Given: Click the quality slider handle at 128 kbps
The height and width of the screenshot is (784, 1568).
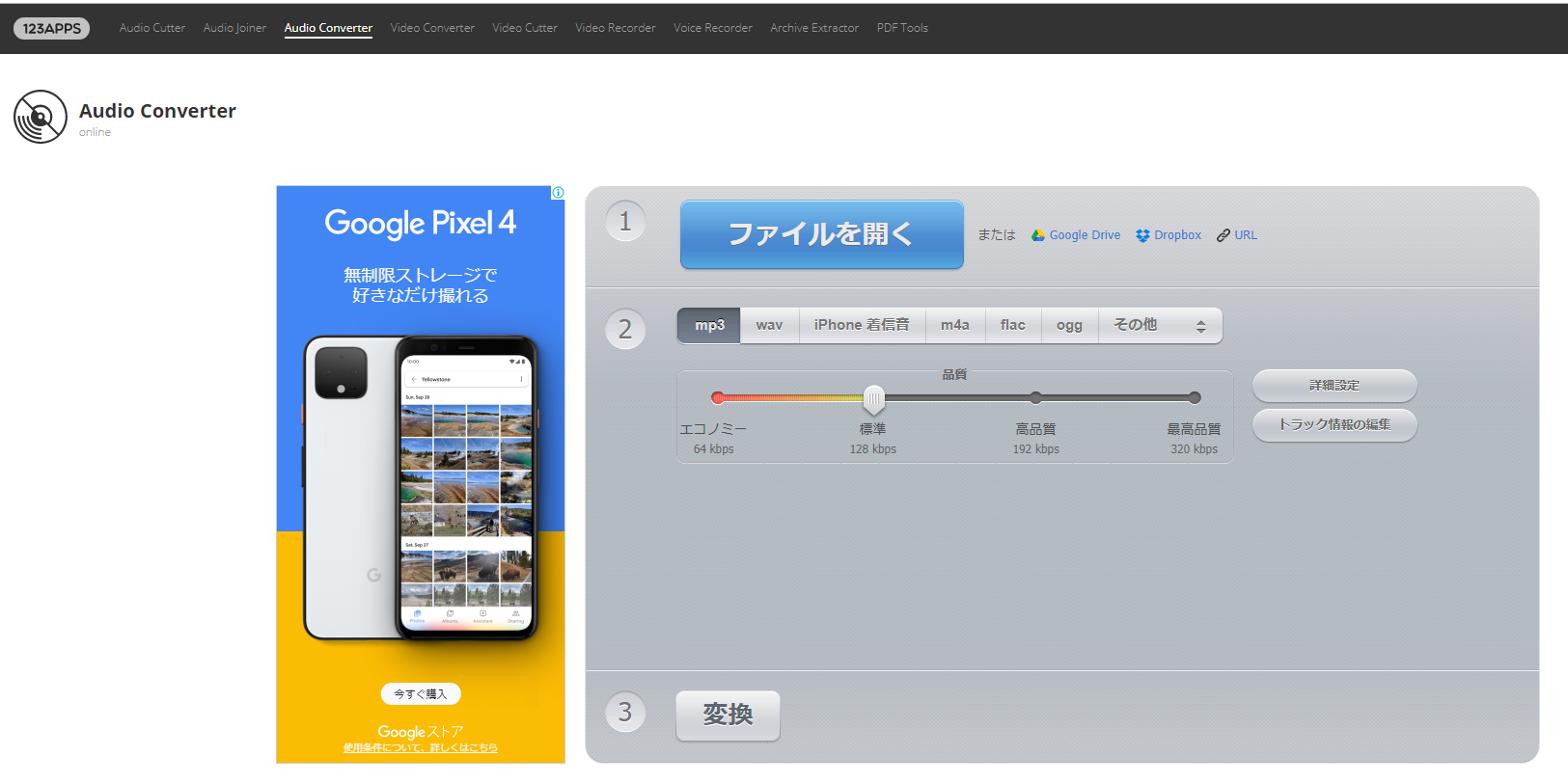Looking at the screenshot, I should (x=873, y=398).
